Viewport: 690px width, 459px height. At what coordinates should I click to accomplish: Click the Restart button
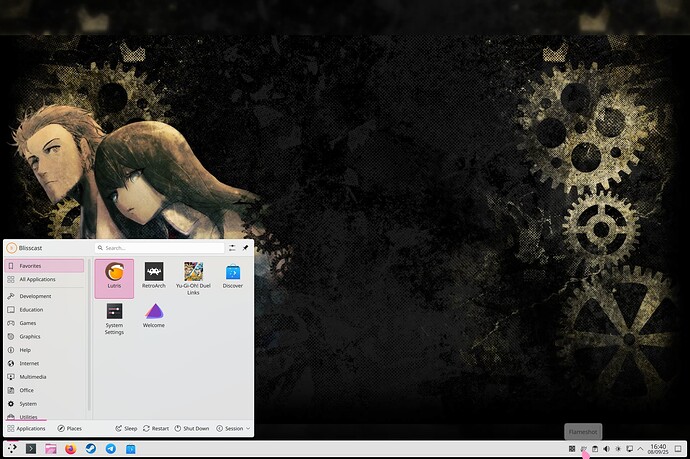(x=156, y=428)
